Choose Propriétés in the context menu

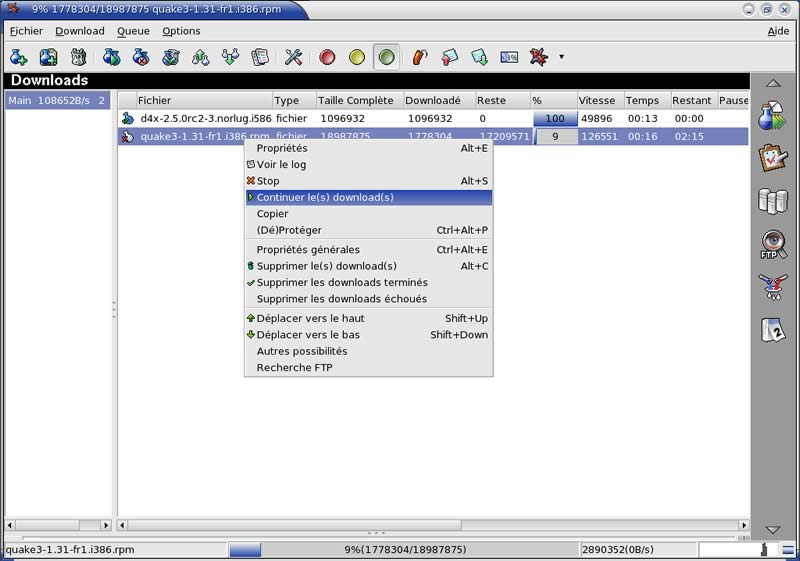[x=368, y=148]
